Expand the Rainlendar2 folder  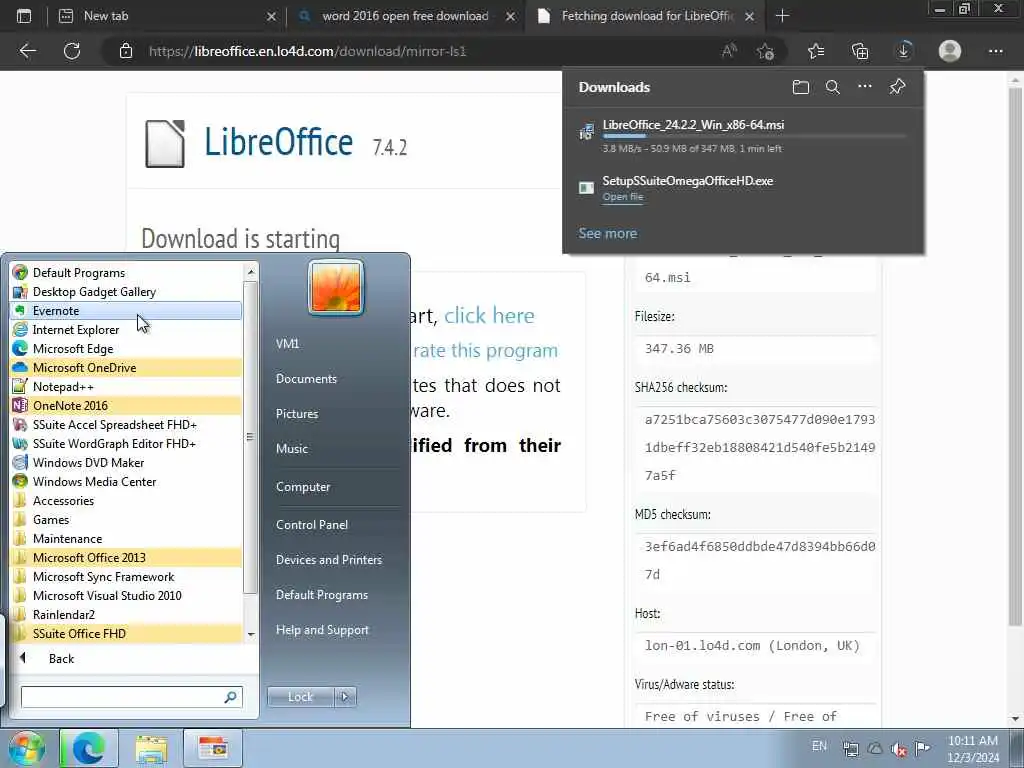(126, 615)
